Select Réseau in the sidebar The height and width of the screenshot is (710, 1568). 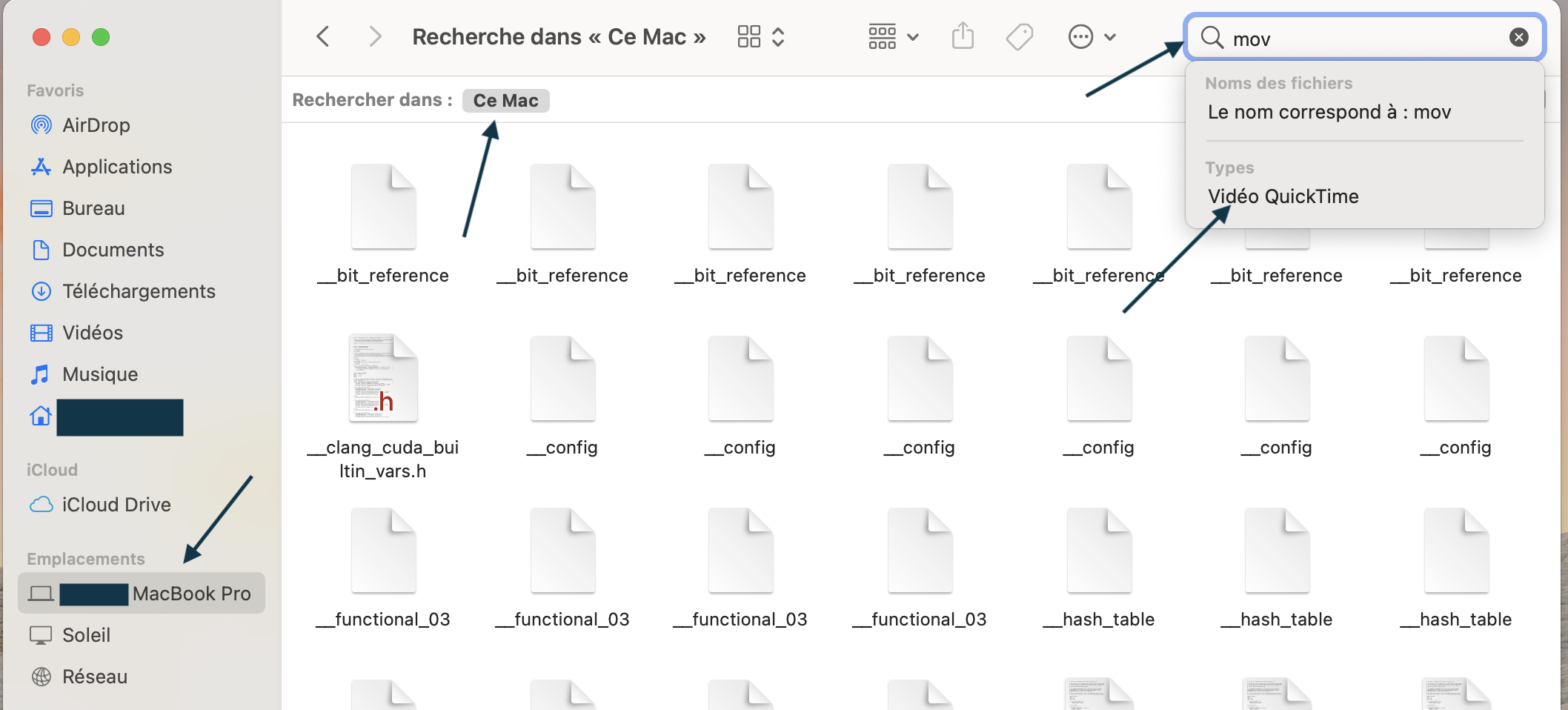pos(94,677)
